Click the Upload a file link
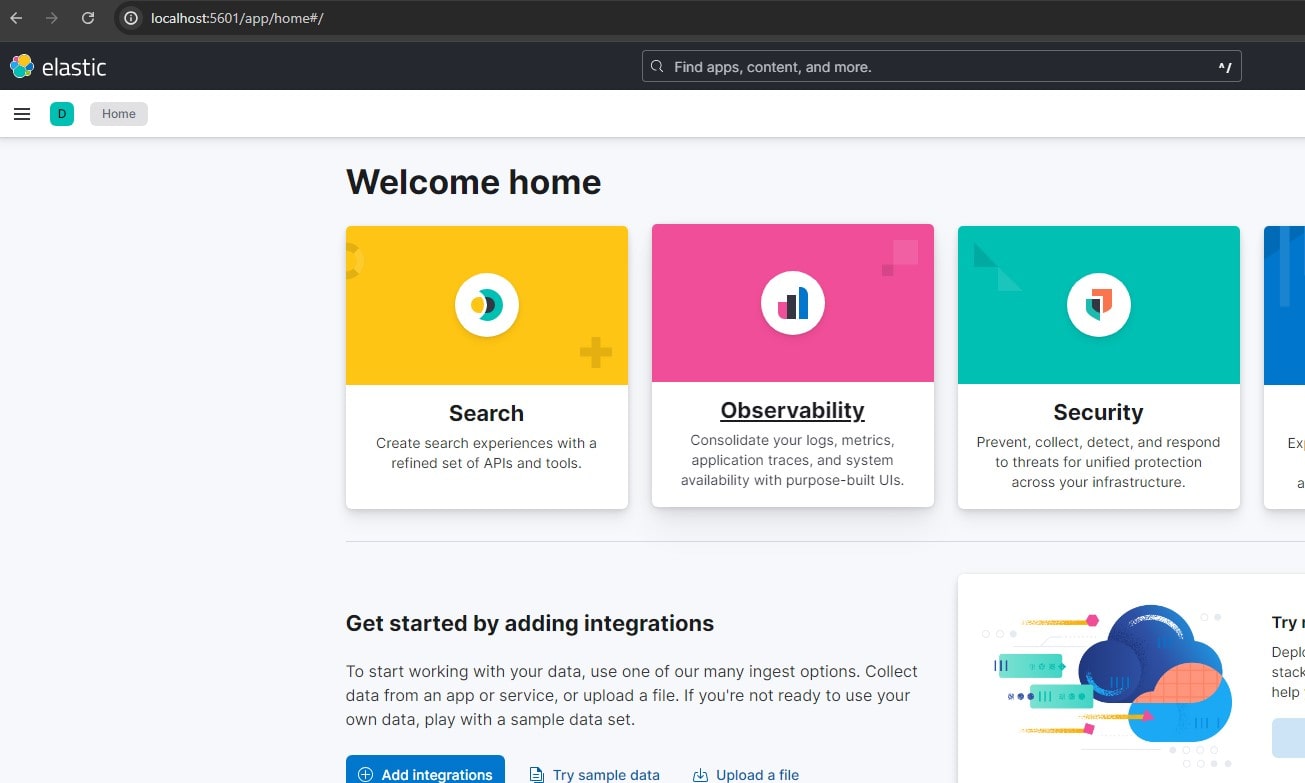Screen dimensions: 1305x783 pos(746,774)
